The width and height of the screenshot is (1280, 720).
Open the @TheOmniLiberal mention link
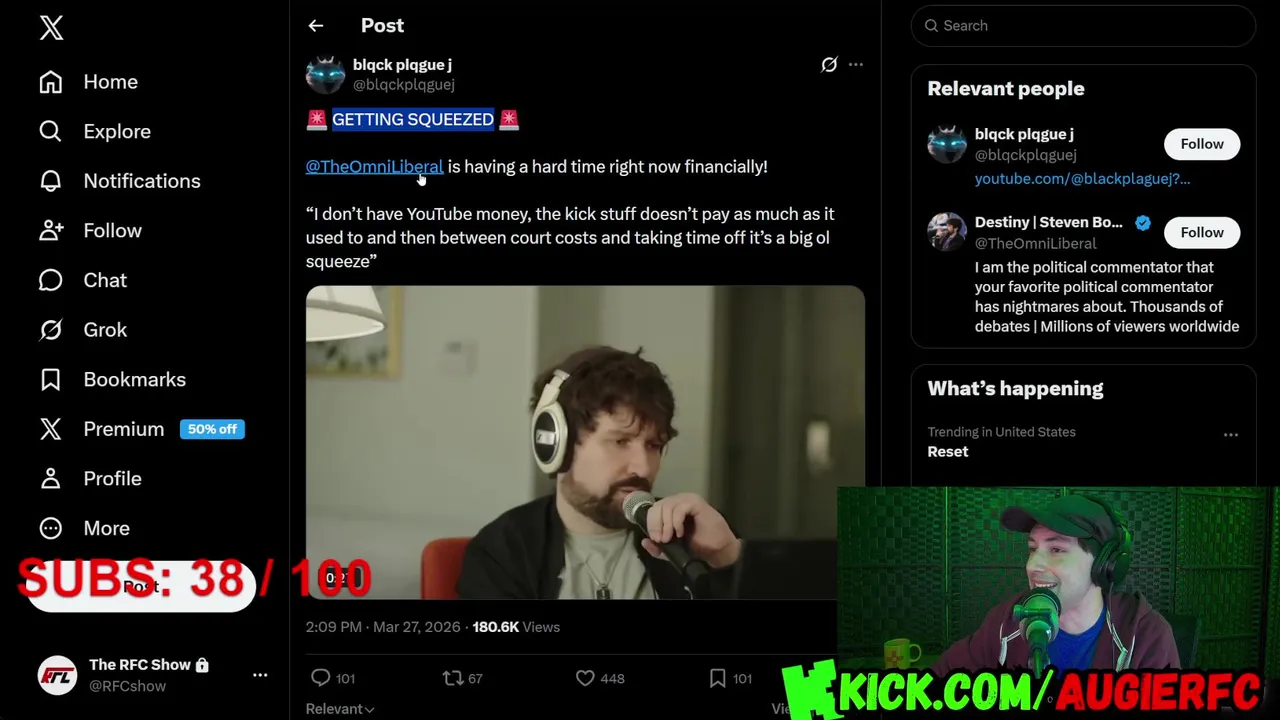point(374,167)
